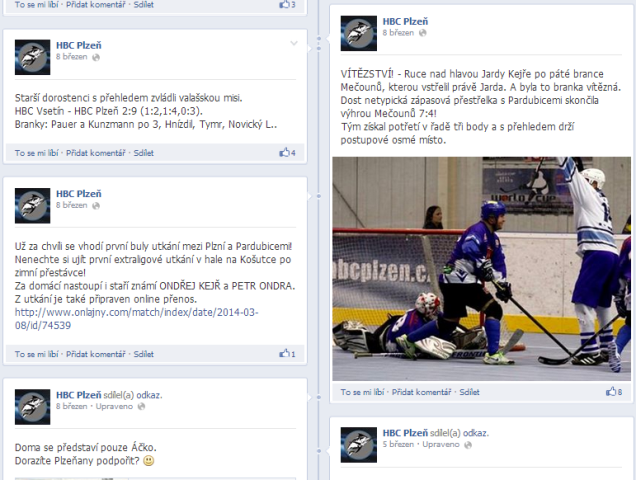Click the like count thumb showing 4
The height and width of the screenshot is (480, 636).
click(287, 153)
